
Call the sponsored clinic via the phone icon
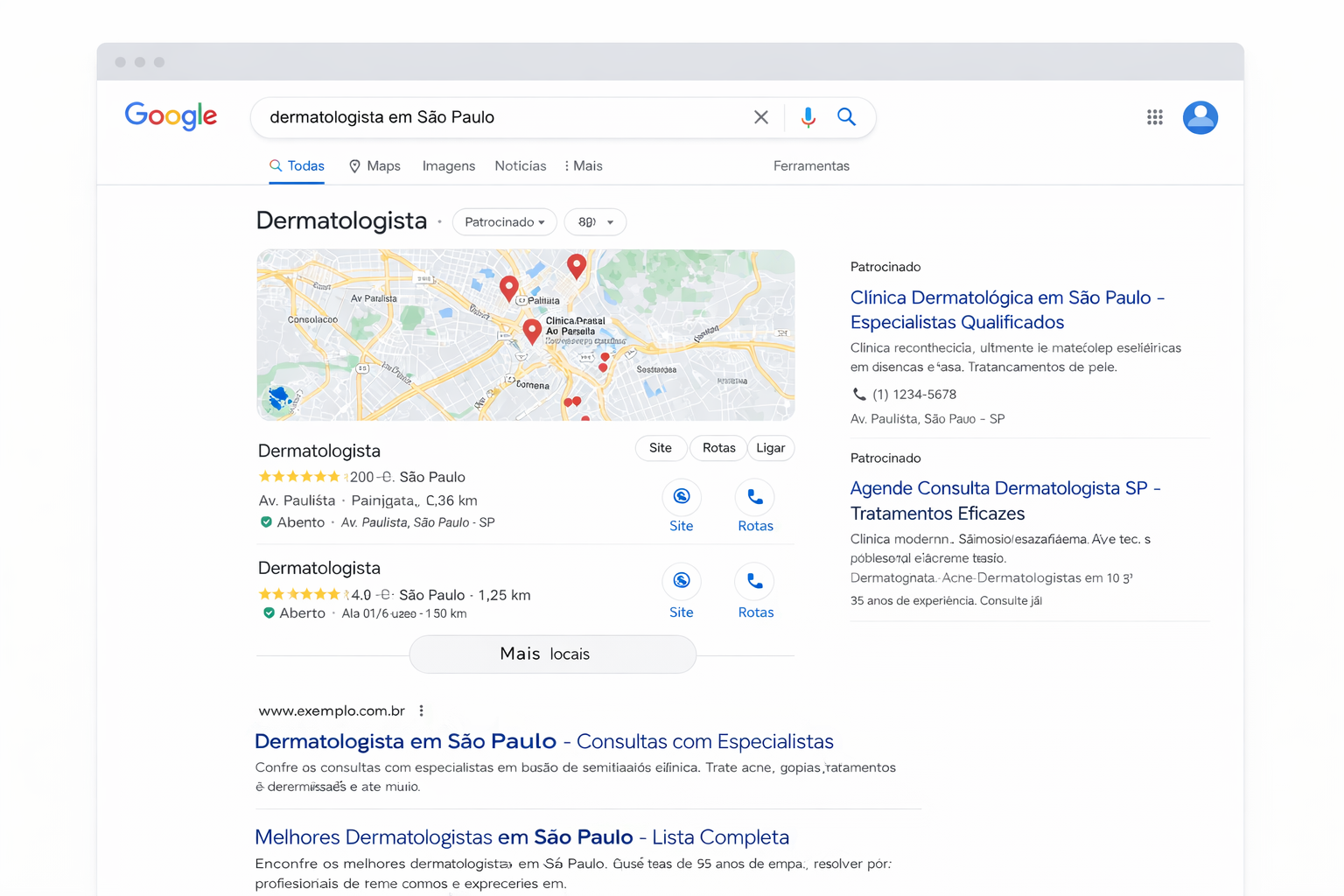click(x=859, y=394)
